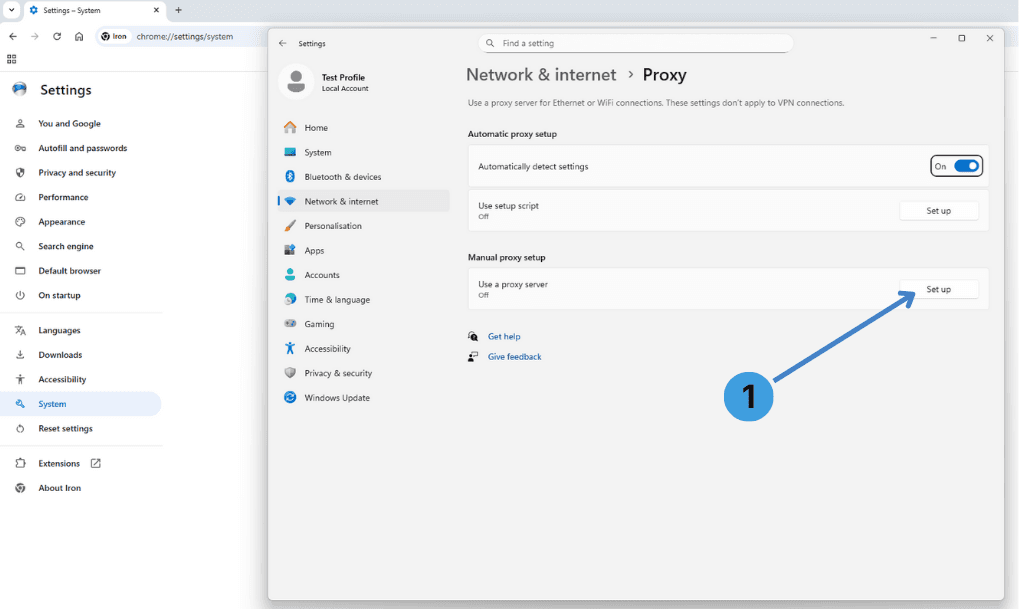The image size is (1019, 609).
Task: Open Languages in Iron settings sidebar
Action: pos(59,331)
